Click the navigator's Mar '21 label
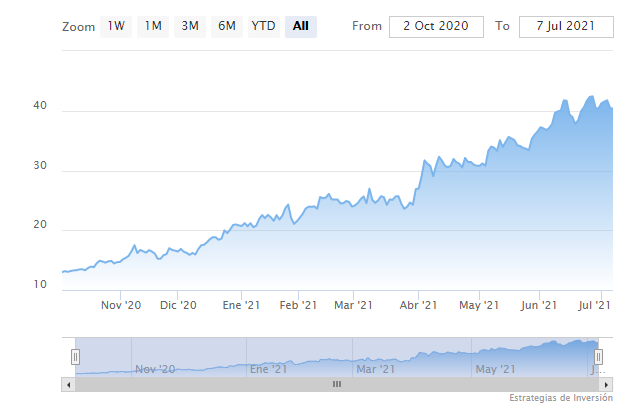This screenshot has height=414, width=628. click(376, 369)
